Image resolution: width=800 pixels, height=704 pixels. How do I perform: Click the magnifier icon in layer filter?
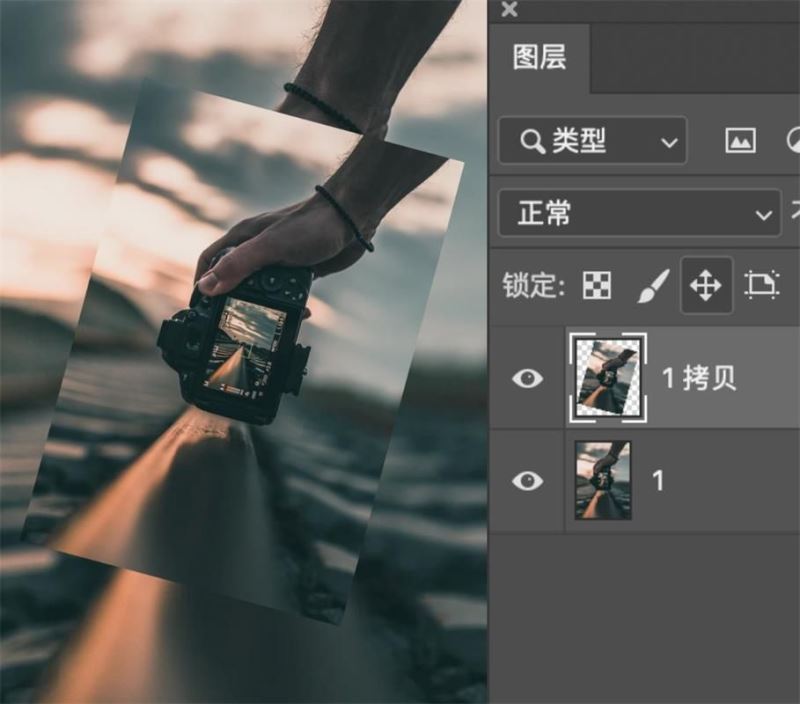pyautogui.click(x=532, y=141)
